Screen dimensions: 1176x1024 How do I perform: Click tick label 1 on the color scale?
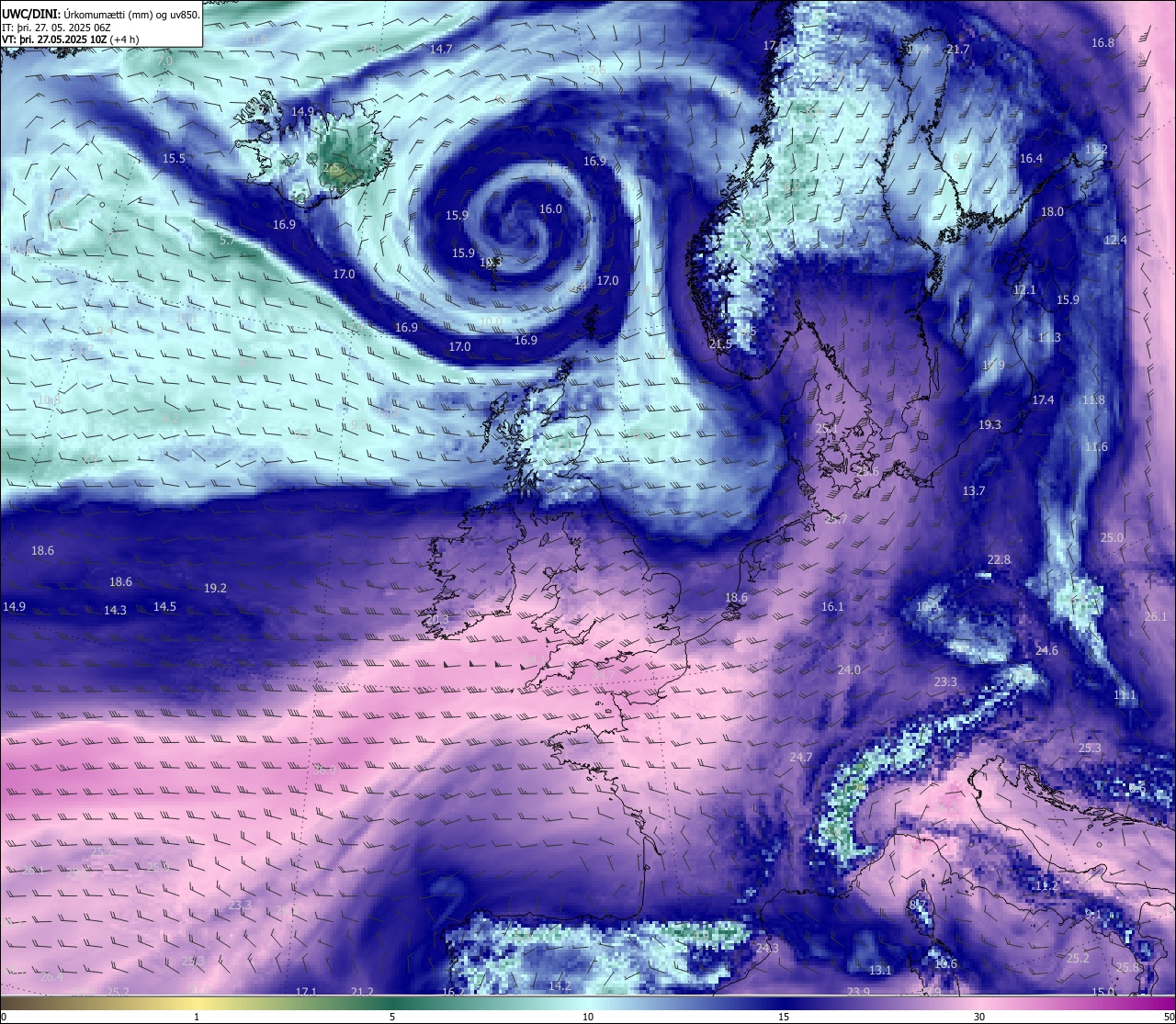coord(197,1017)
